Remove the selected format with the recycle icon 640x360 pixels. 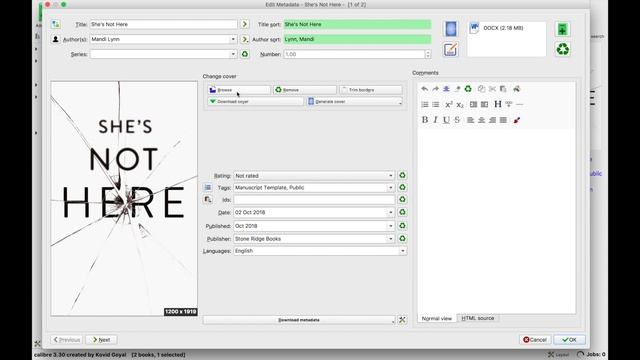tap(562, 49)
